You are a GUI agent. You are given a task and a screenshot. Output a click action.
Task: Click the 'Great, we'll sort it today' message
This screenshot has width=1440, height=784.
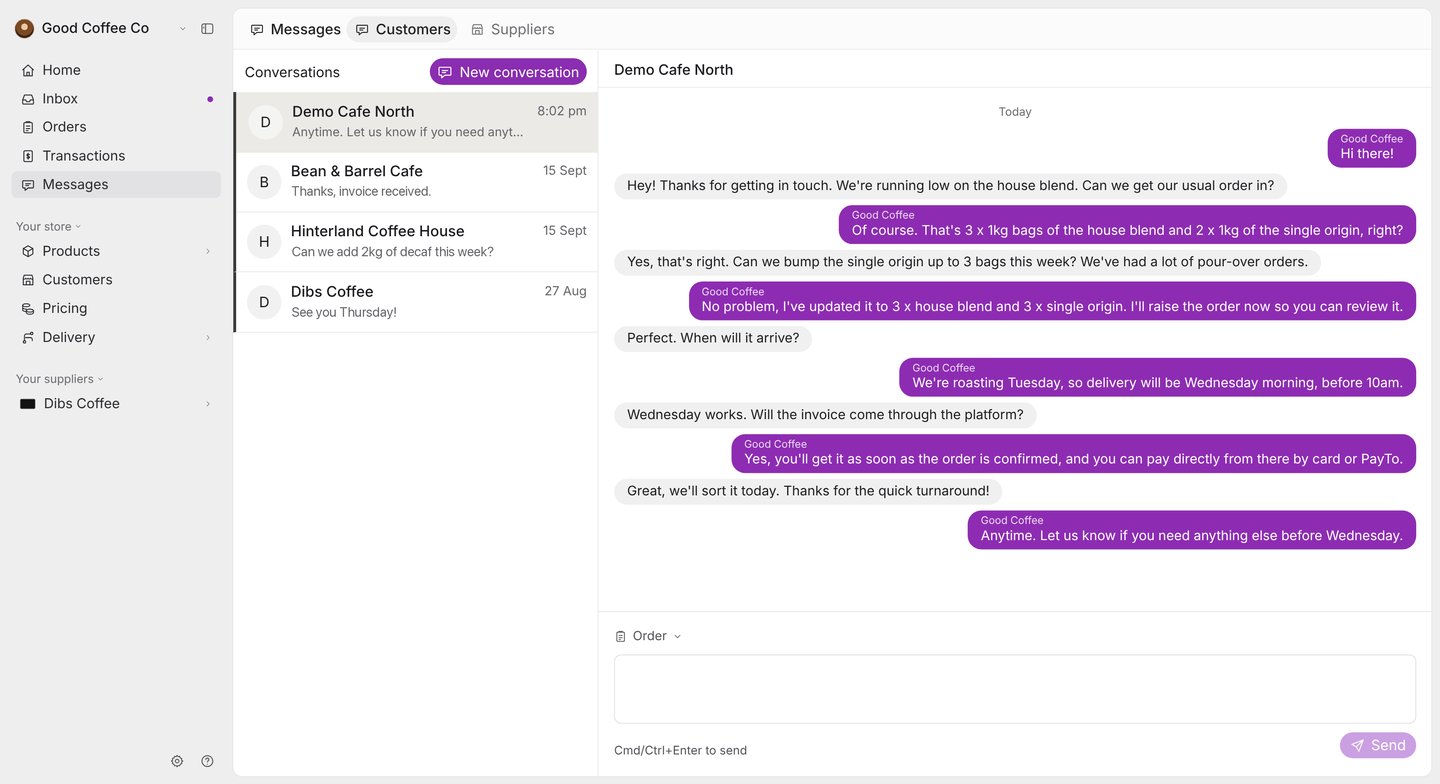tap(808, 491)
